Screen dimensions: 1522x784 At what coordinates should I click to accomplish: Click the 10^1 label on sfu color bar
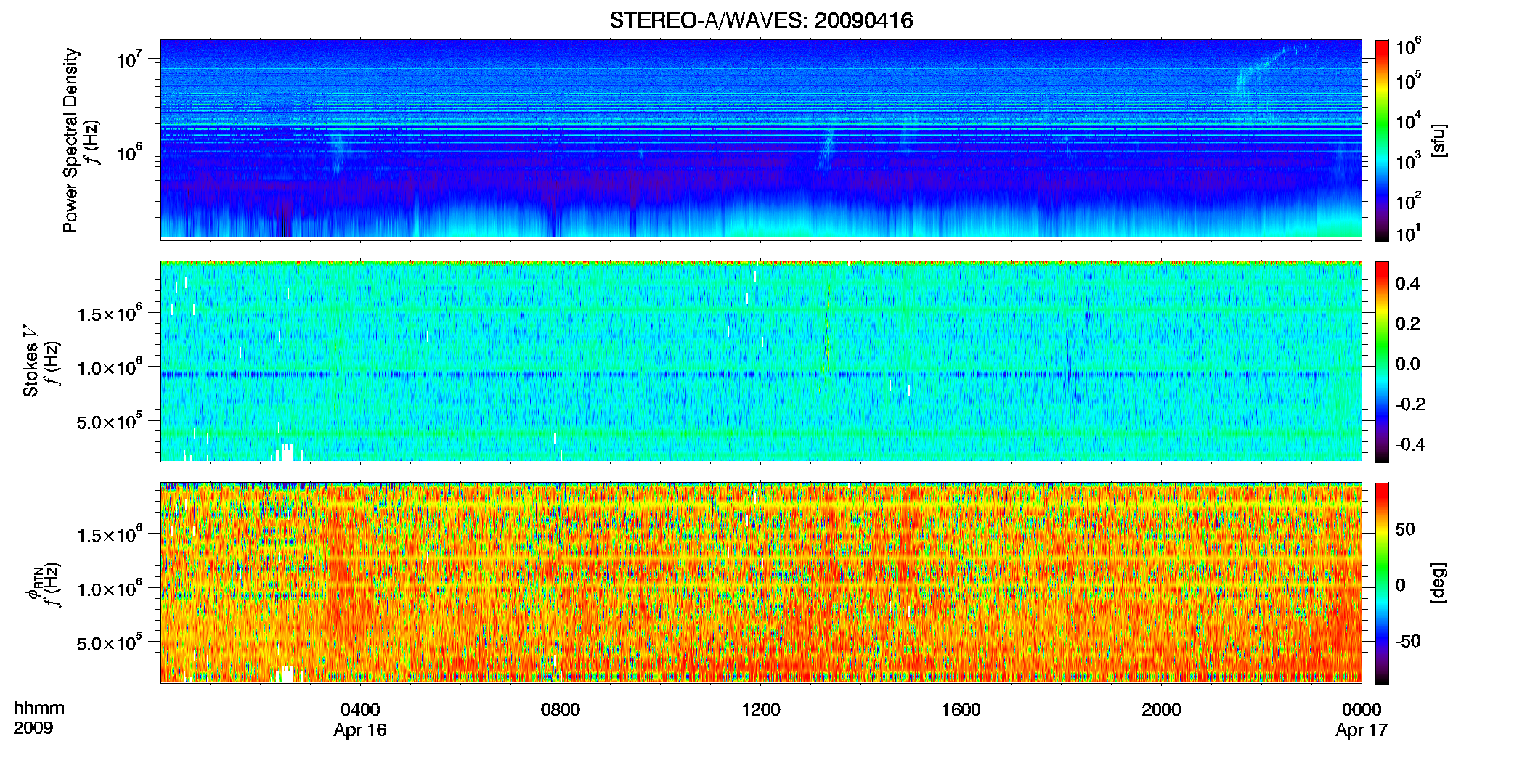click(1409, 233)
